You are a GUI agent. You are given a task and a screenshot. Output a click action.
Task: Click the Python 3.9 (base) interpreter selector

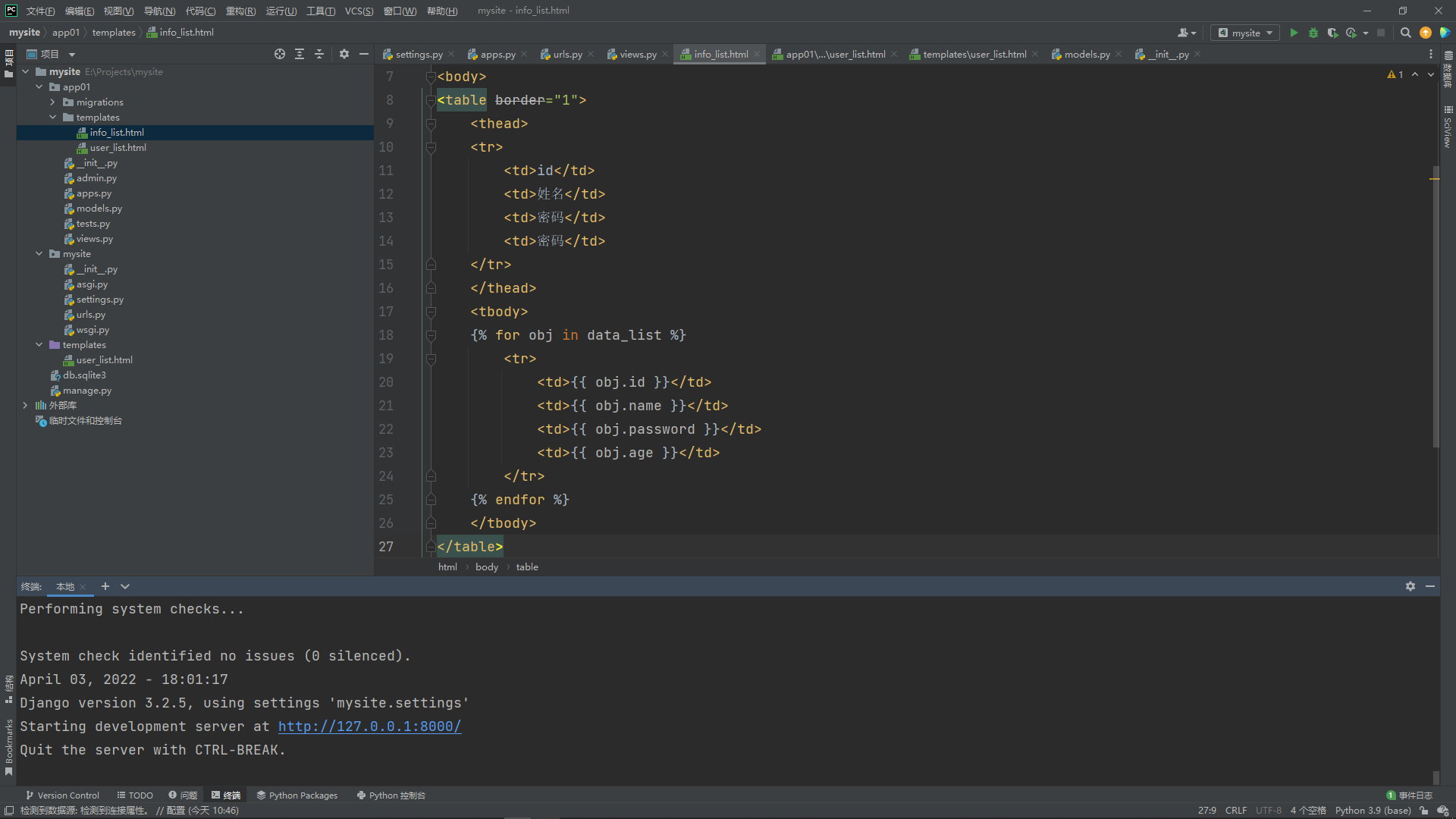click(1373, 811)
